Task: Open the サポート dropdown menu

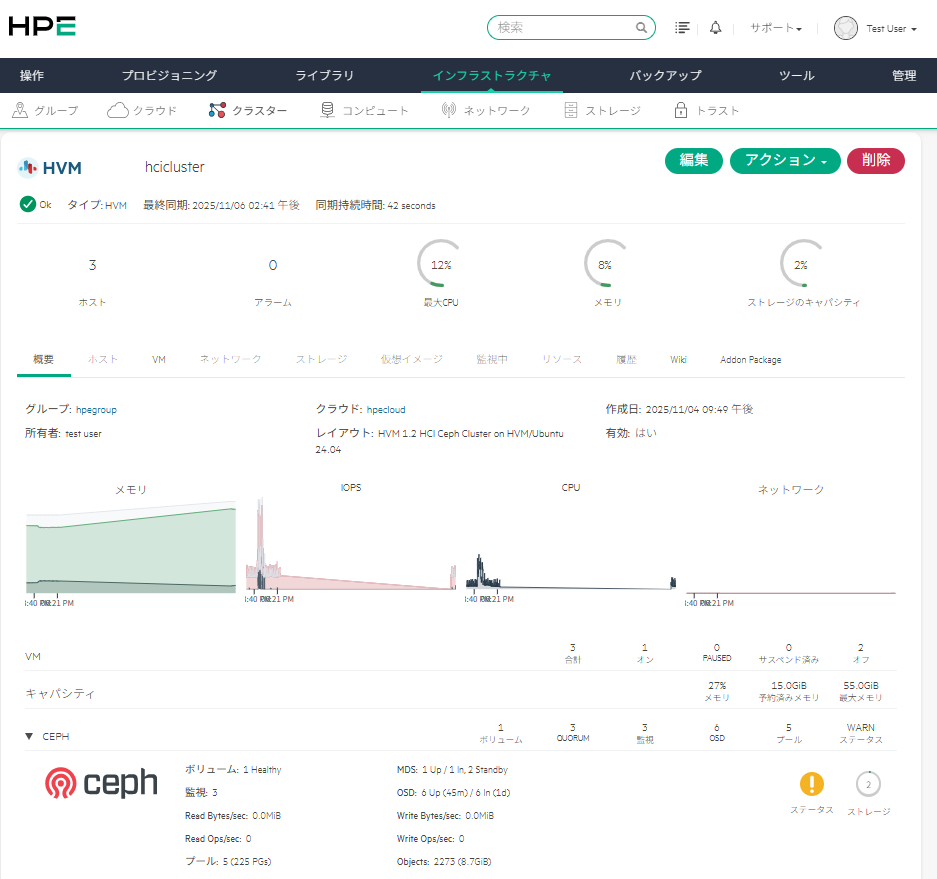Action: [776, 28]
